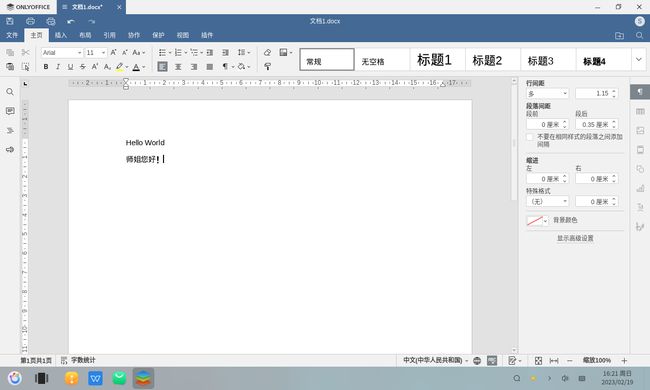The width and height of the screenshot is (650, 390).
Task: Open the 背景颜色 swatch
Action: pos(537,220)
